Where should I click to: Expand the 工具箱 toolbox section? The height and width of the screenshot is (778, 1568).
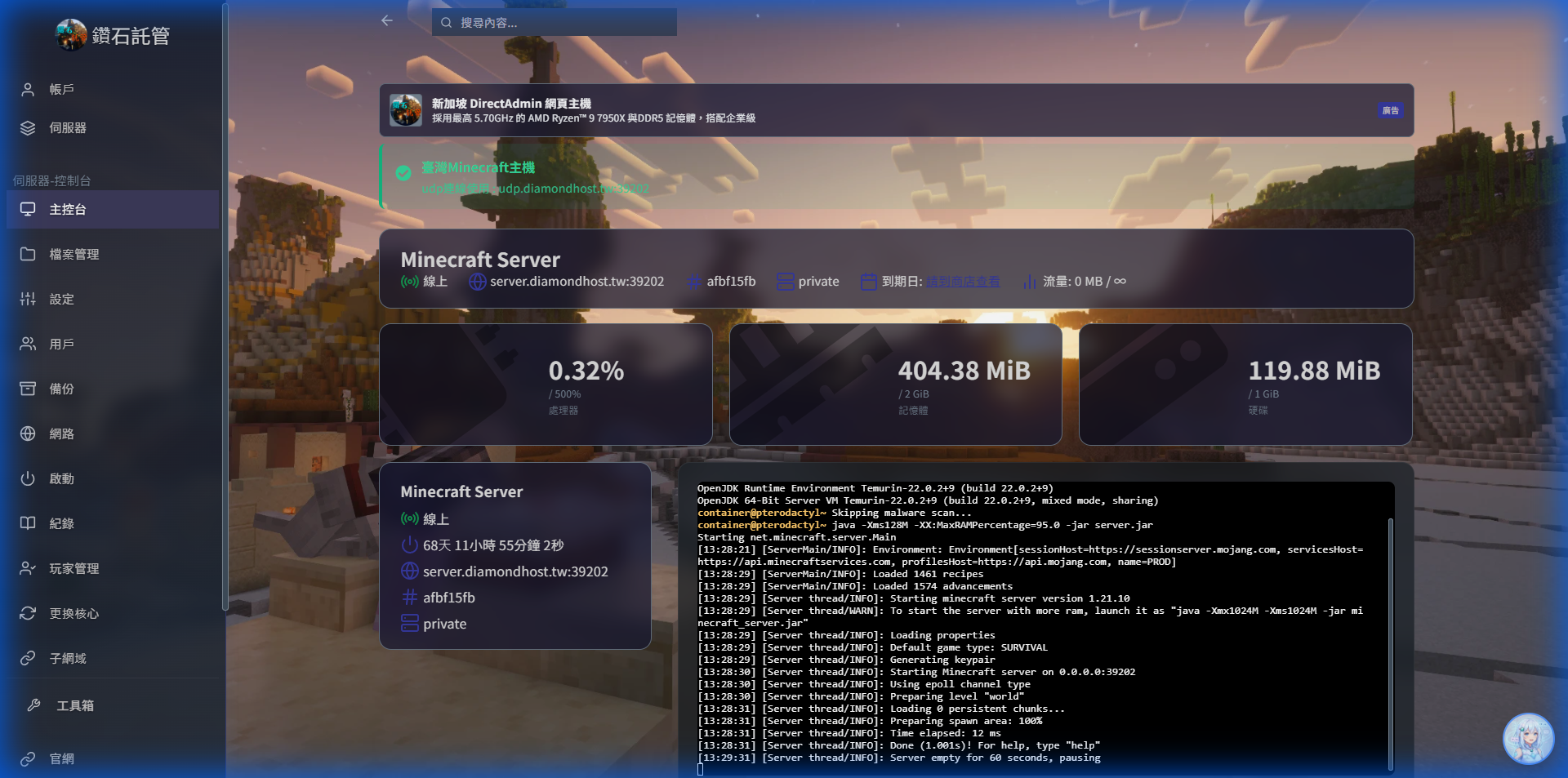[74, 706]
